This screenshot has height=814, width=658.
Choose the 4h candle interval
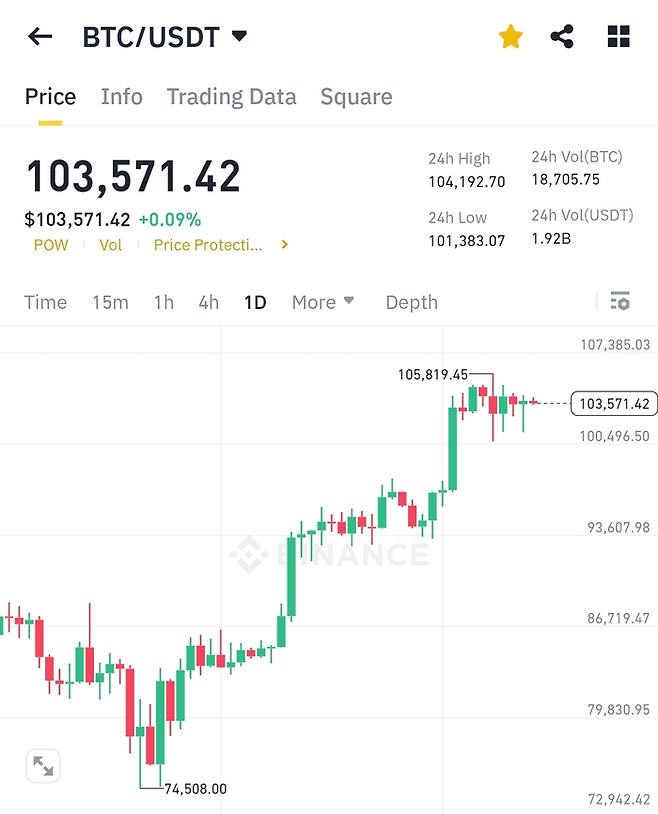pyautogui.click(x=208, y=302)
